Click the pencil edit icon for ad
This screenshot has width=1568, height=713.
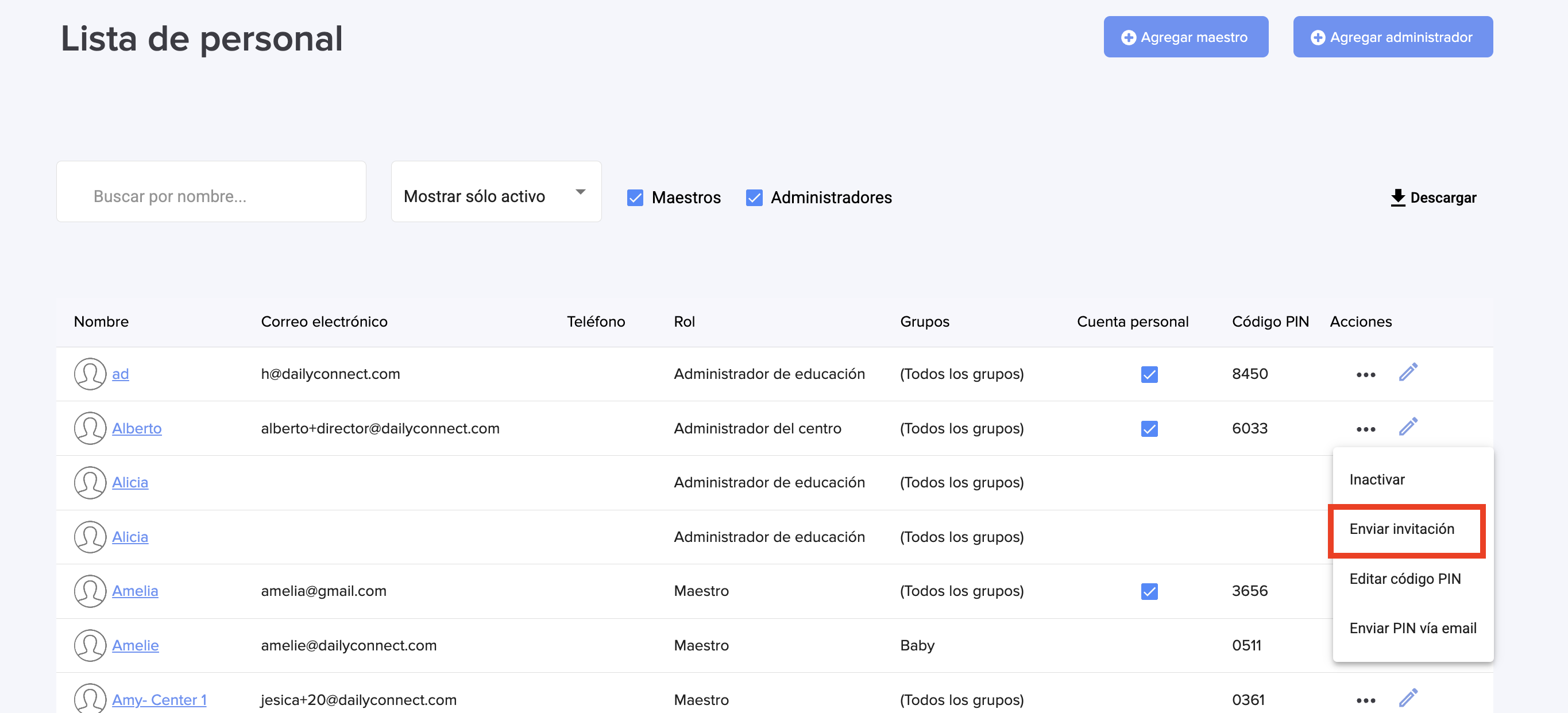tap(1408, 373)
